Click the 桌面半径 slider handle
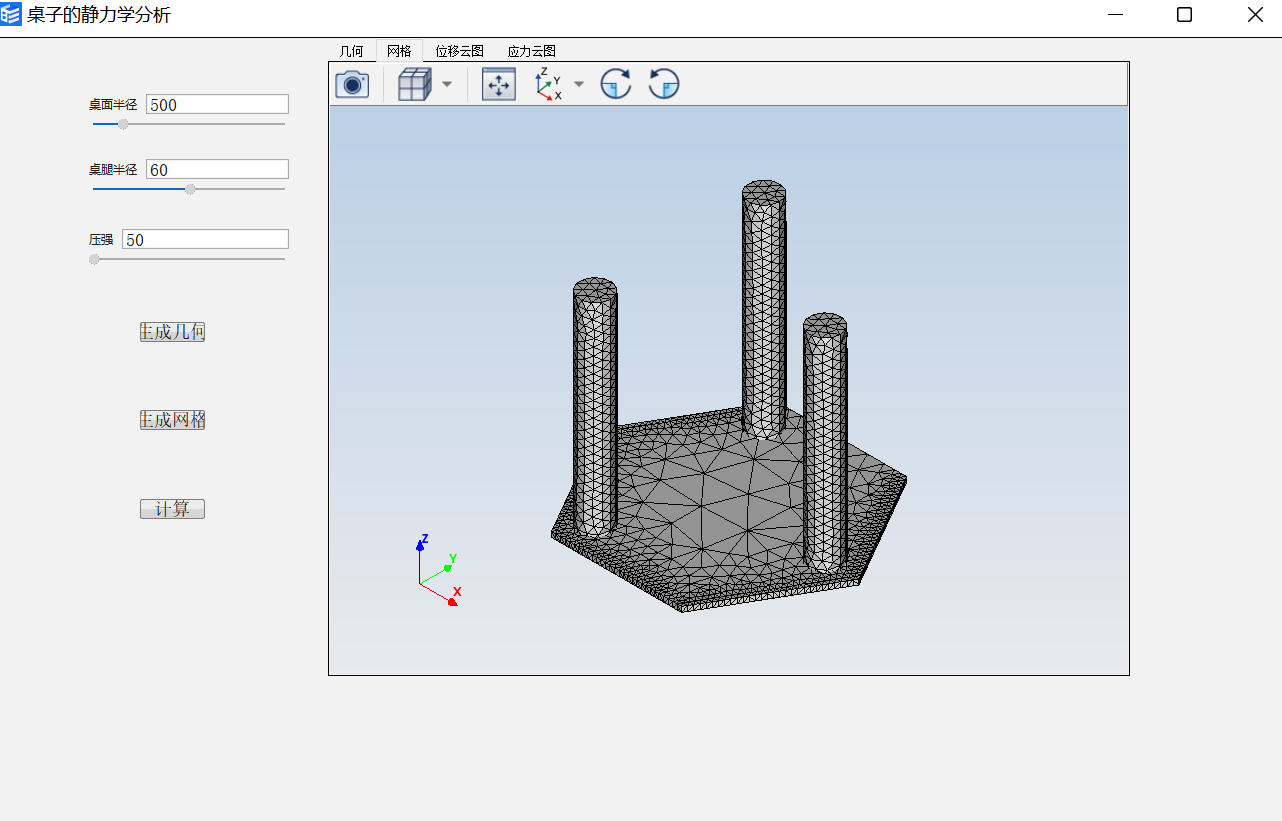Viewport: 1282px width, 821px height. pos(123,124)
